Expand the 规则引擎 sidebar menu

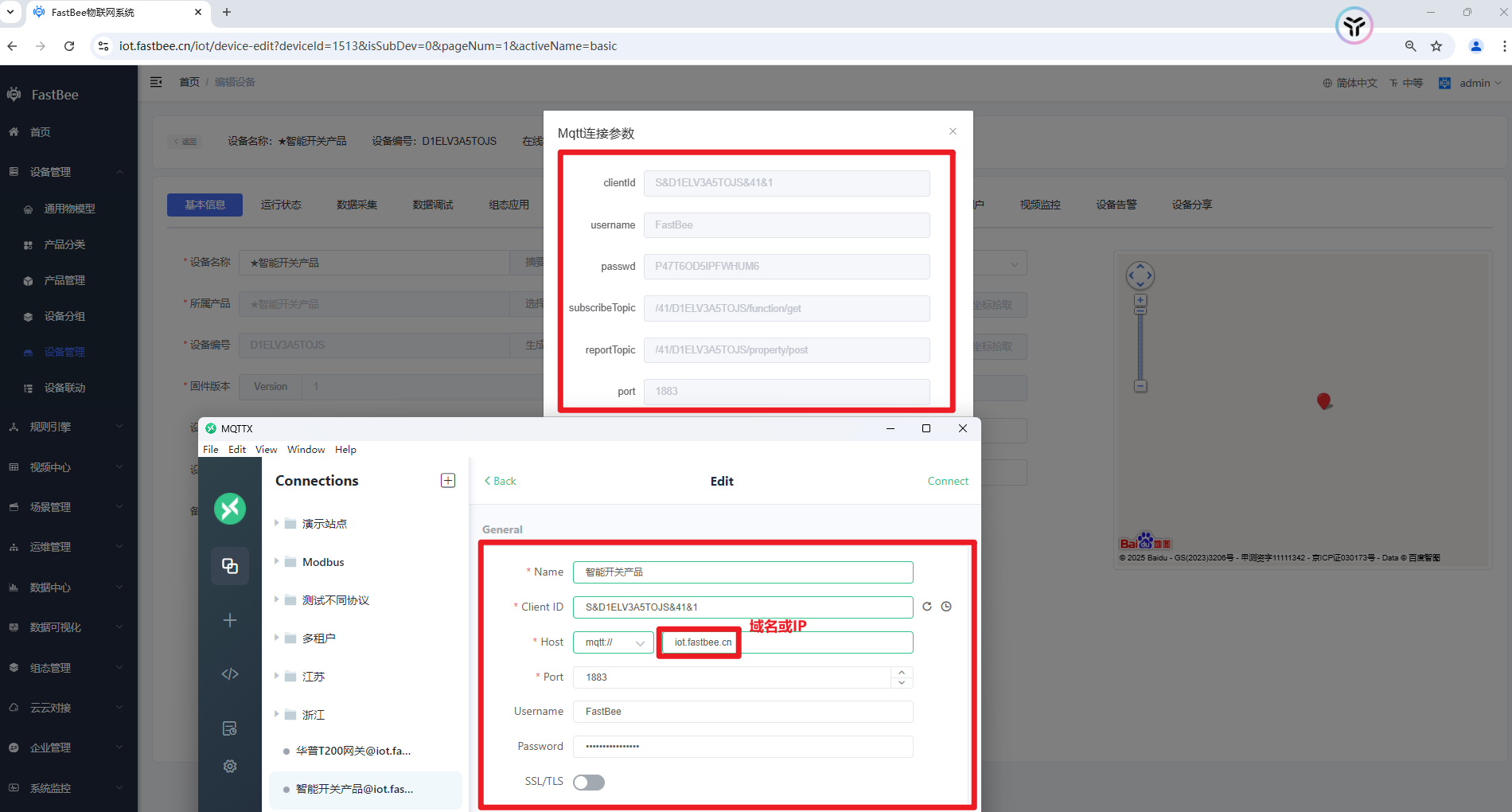[x=68, y=427]
